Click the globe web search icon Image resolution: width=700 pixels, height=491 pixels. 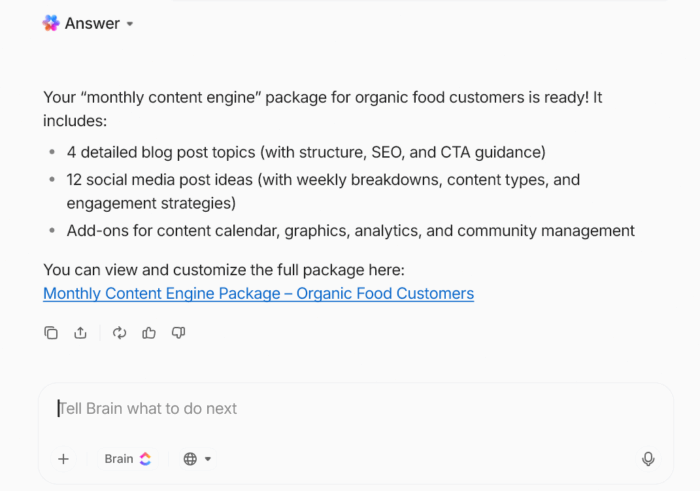click(x=190, y=459)
